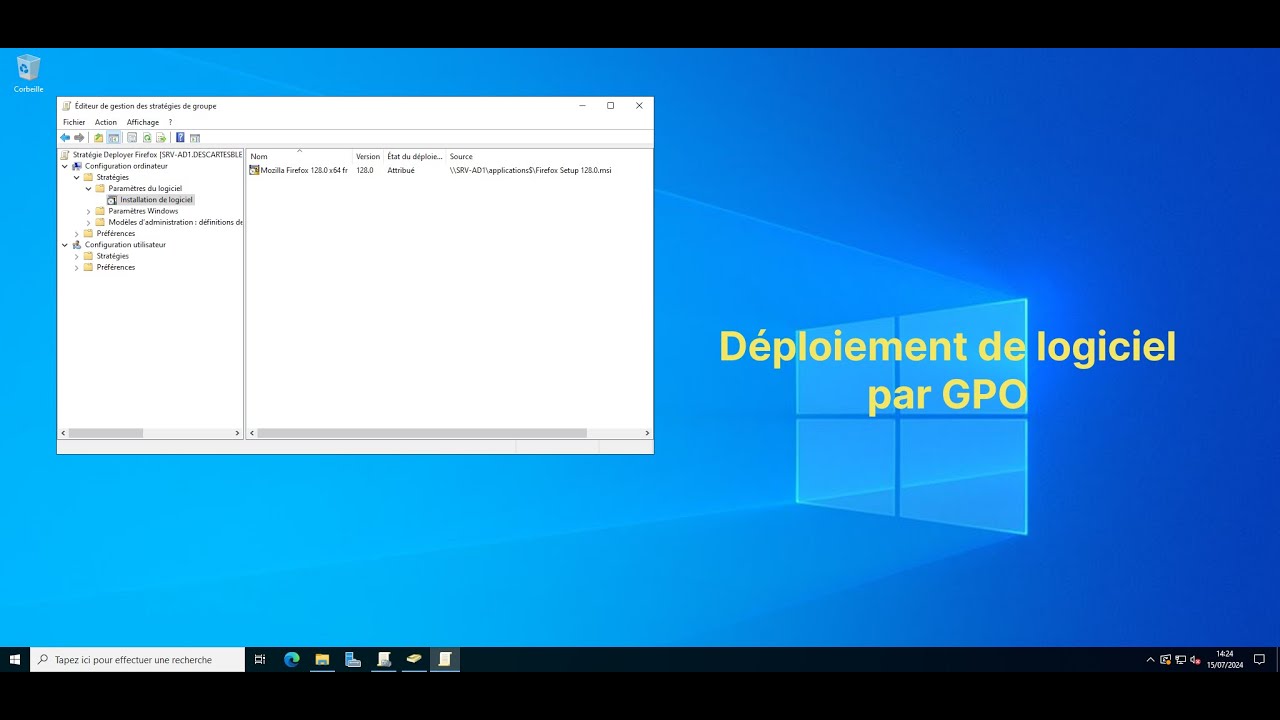Show hidden tray icons with the chevron
Screen dimensions: 1280x720
click(x=1150, y=659)
